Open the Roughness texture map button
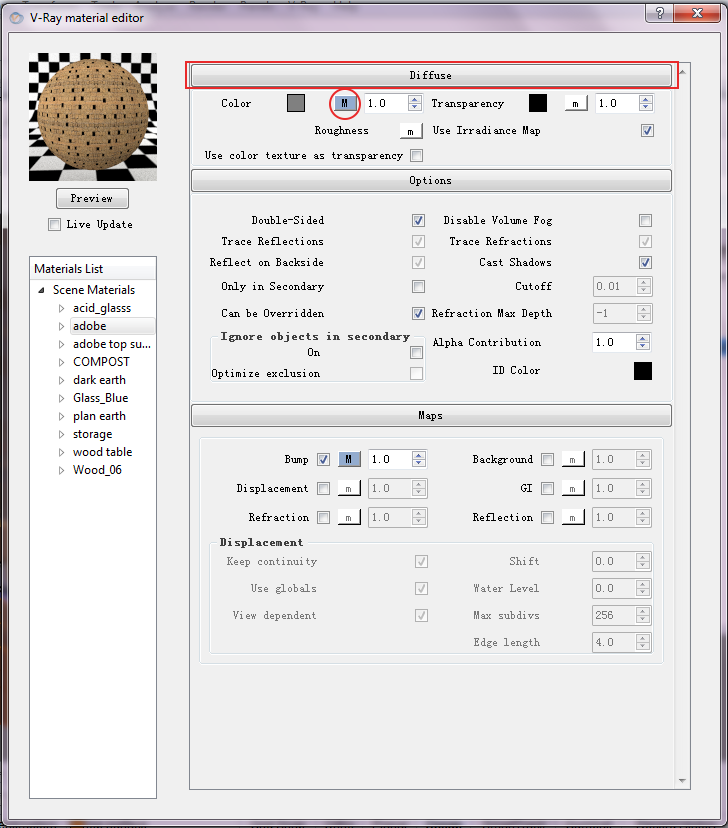The width and height of the screenshot is (728, 828). tap(411, 131)
